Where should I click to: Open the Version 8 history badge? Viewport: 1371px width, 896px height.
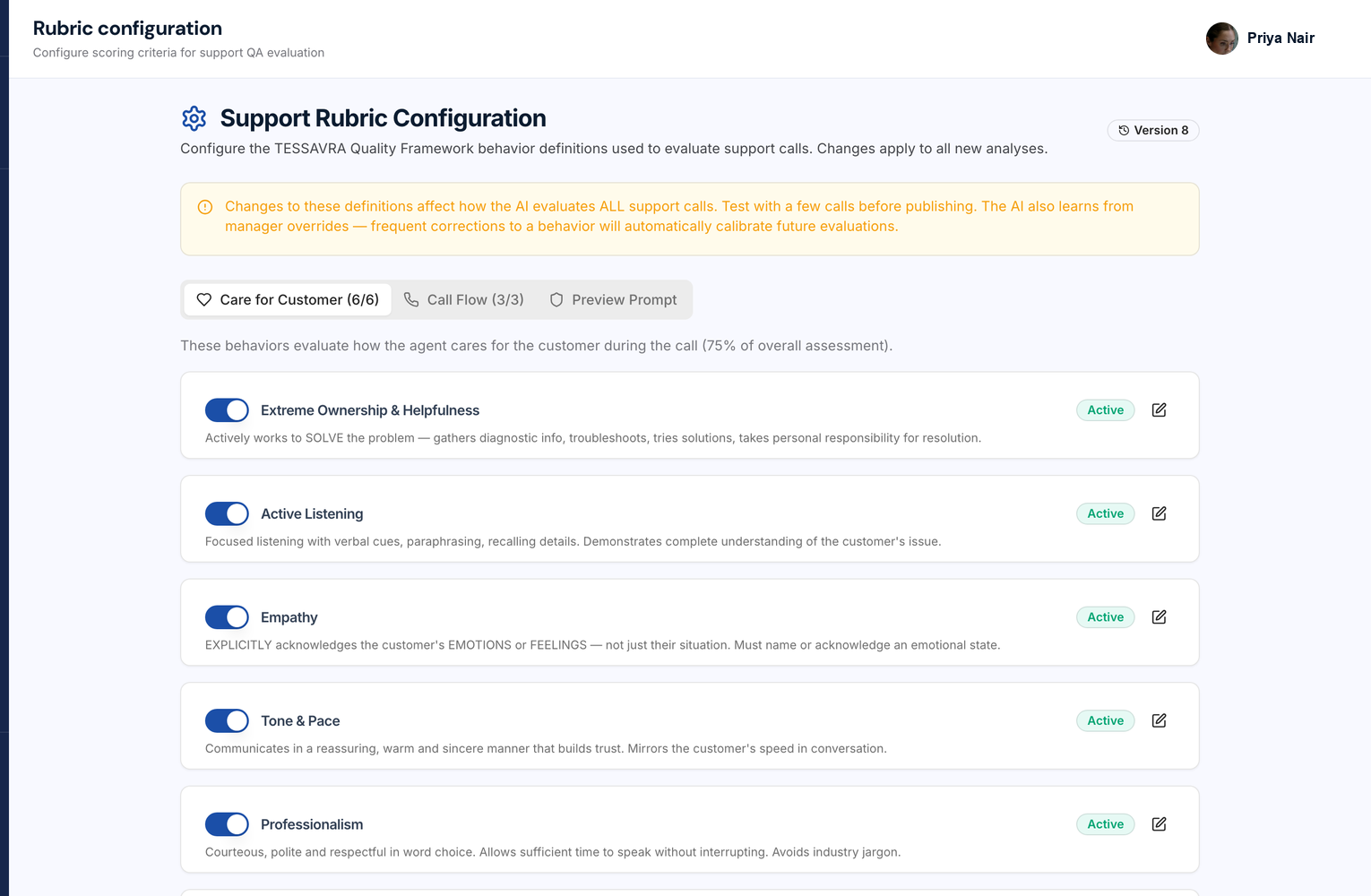pos(1153,130)
